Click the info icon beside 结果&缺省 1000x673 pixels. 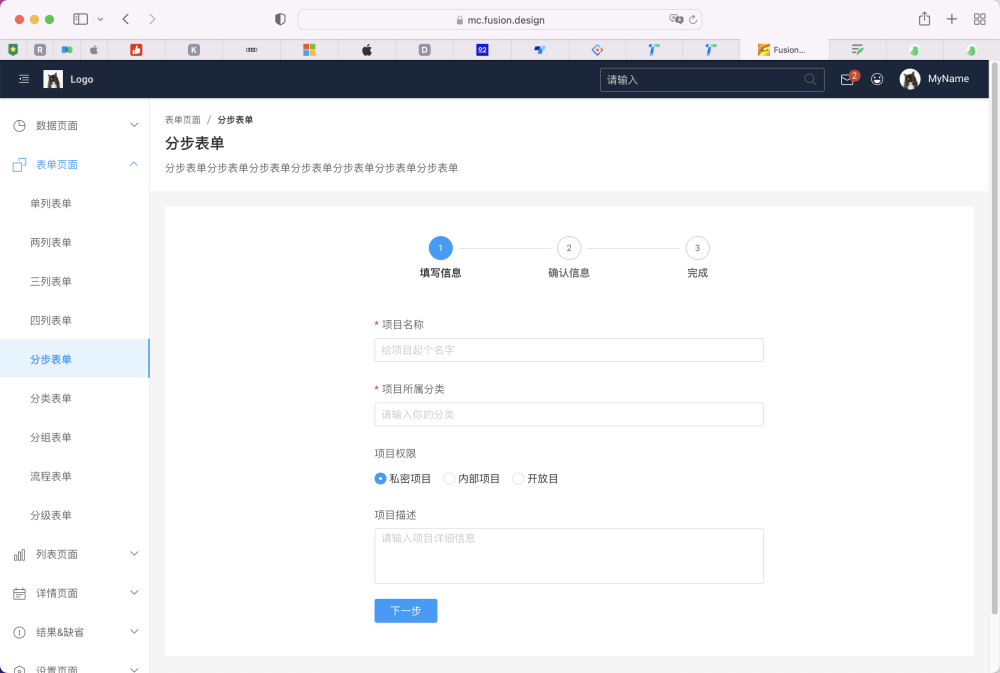pyautogui.click(x=18, y=631)
